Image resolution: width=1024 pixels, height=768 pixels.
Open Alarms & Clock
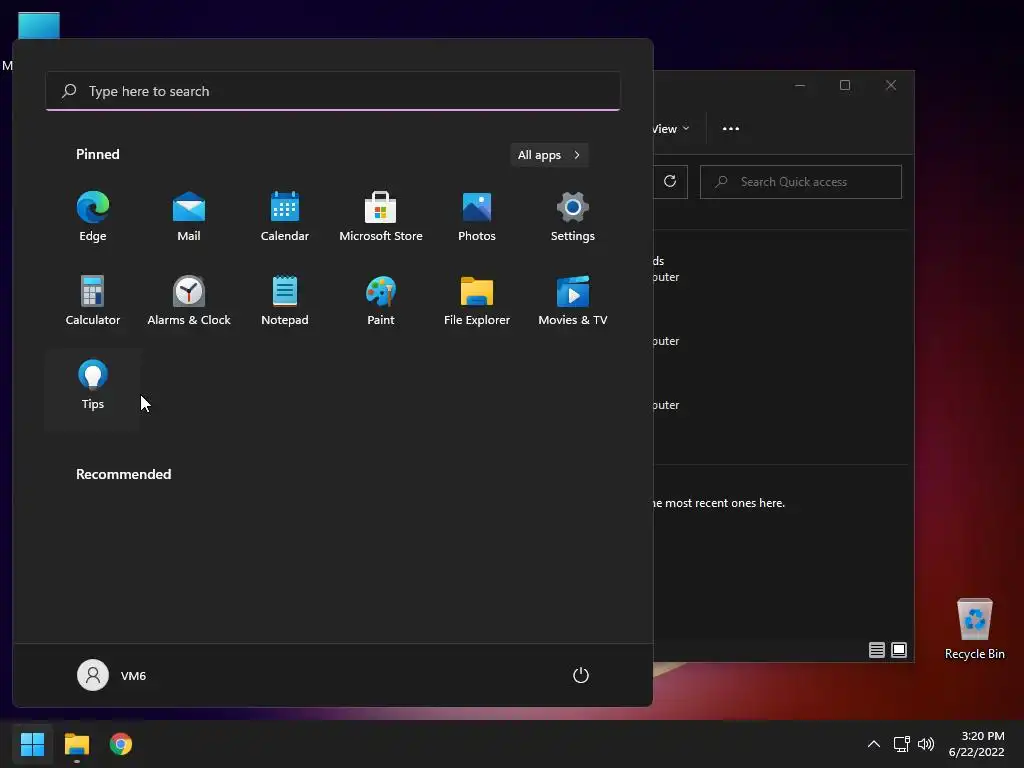(189, 301)
